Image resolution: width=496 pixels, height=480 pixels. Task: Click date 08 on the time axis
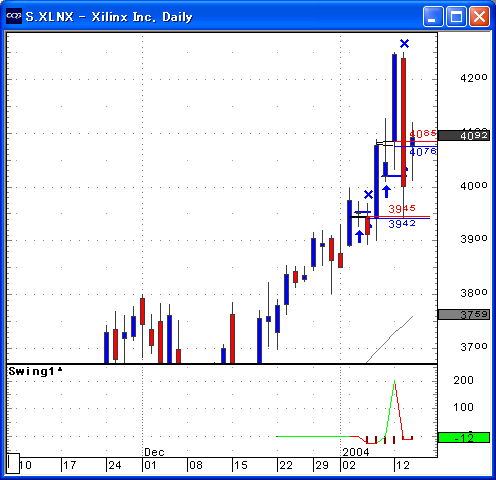coord(195,465)
